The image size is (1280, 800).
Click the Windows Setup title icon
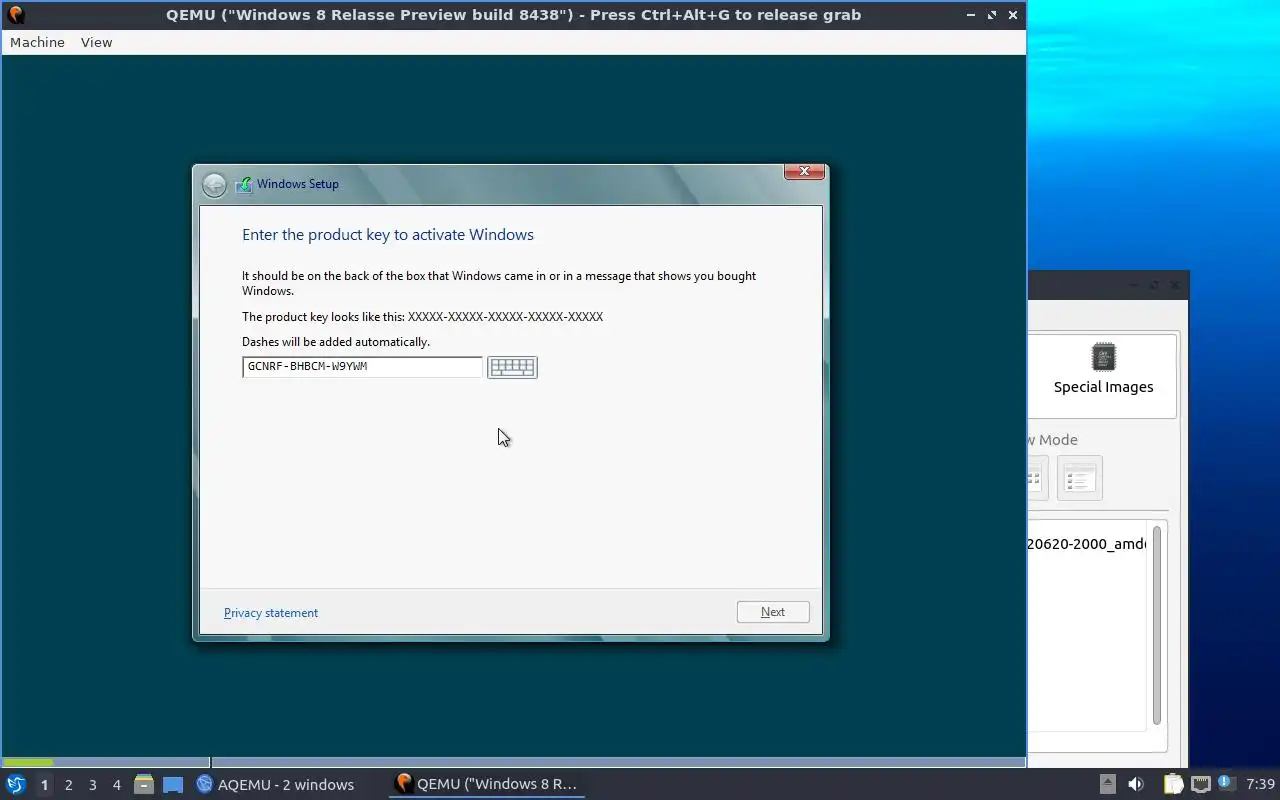243,184
